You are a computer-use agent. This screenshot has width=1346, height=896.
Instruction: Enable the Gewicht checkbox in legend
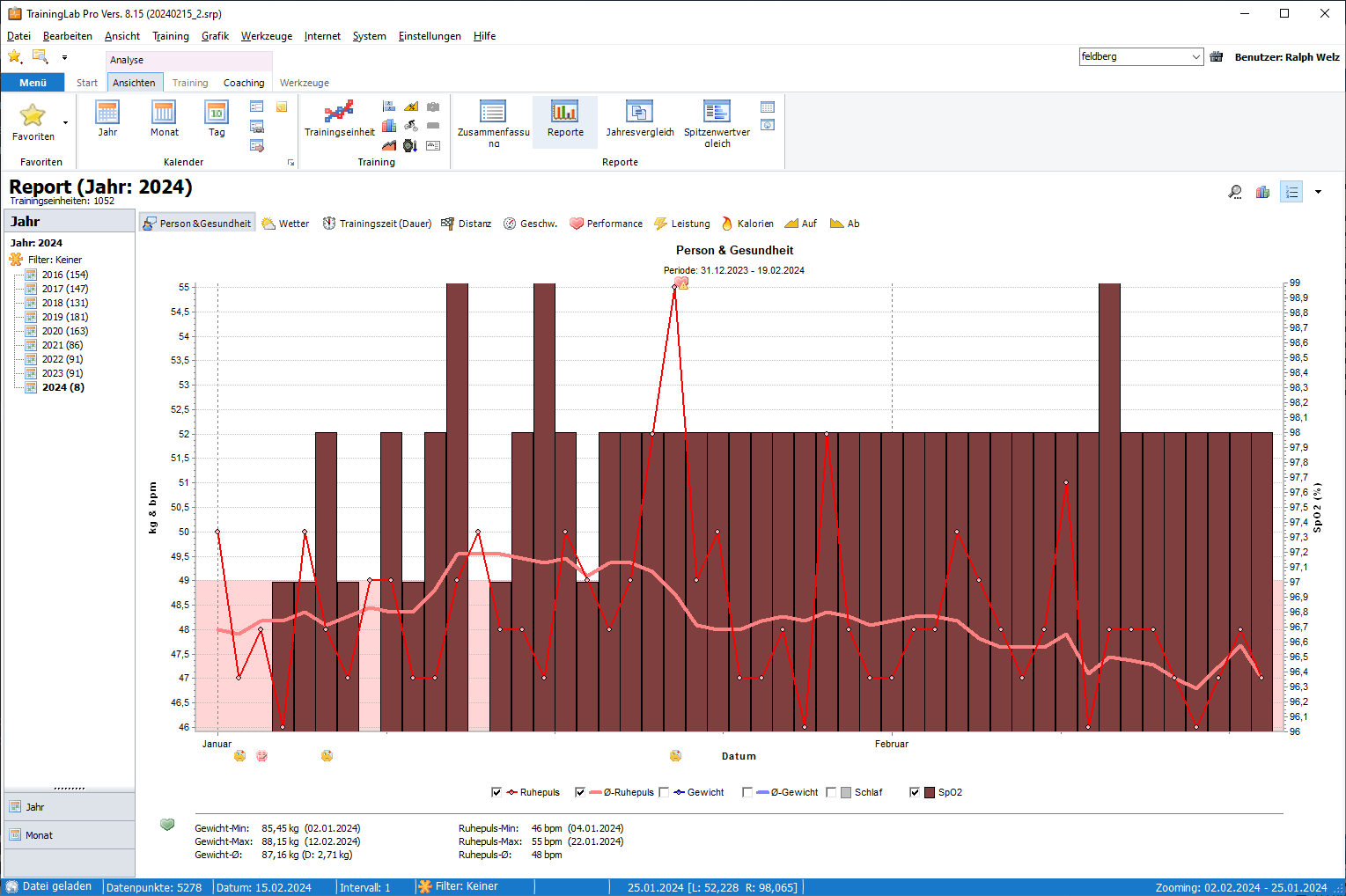664,792
